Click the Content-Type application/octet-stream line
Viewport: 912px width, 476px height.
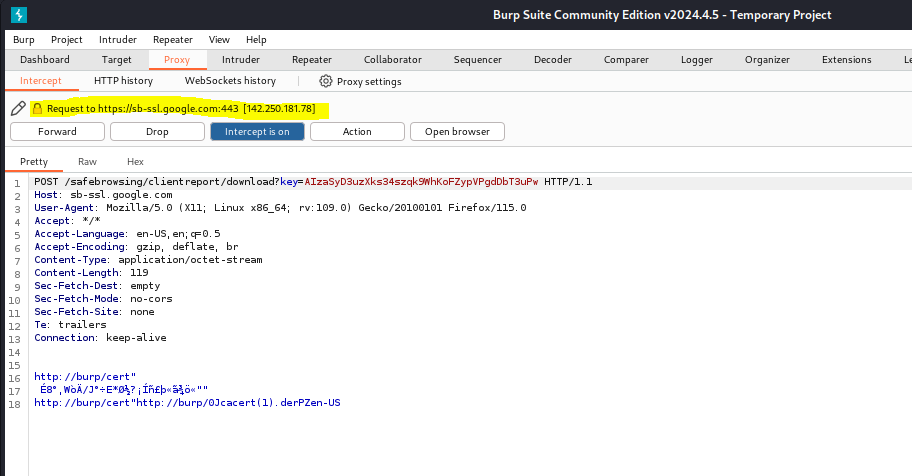(x=148, y=260)
